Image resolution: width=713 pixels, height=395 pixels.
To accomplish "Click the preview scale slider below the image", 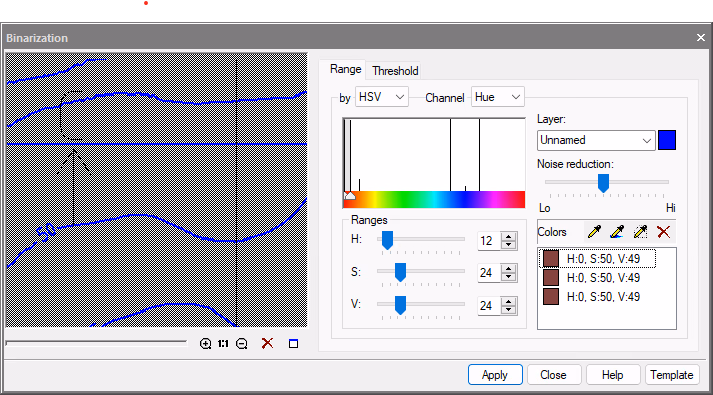I will tap(96, 342).
